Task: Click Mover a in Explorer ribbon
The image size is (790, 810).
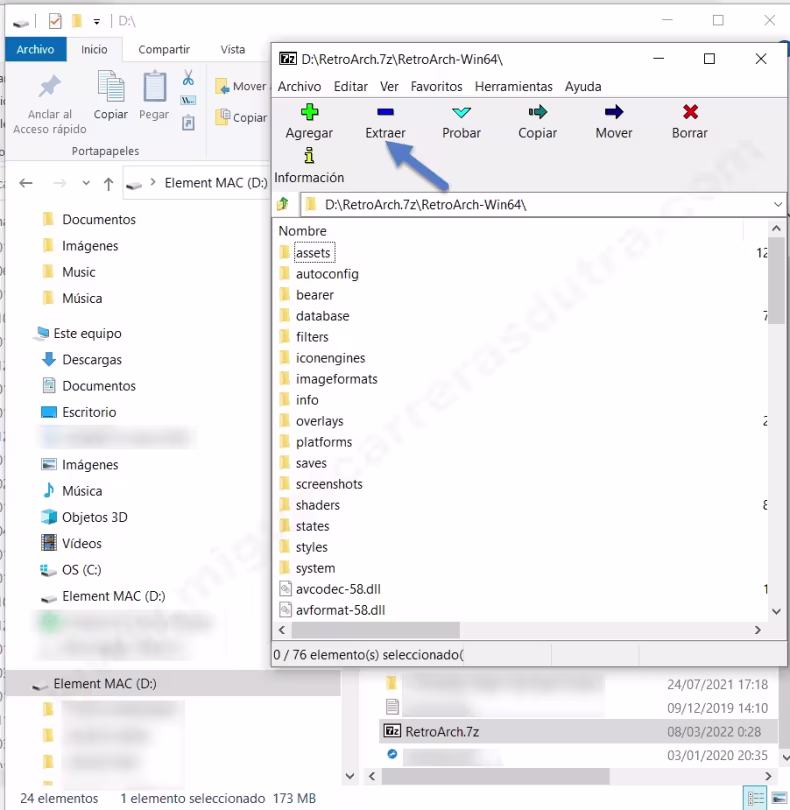Action: [x=241, y=86]
